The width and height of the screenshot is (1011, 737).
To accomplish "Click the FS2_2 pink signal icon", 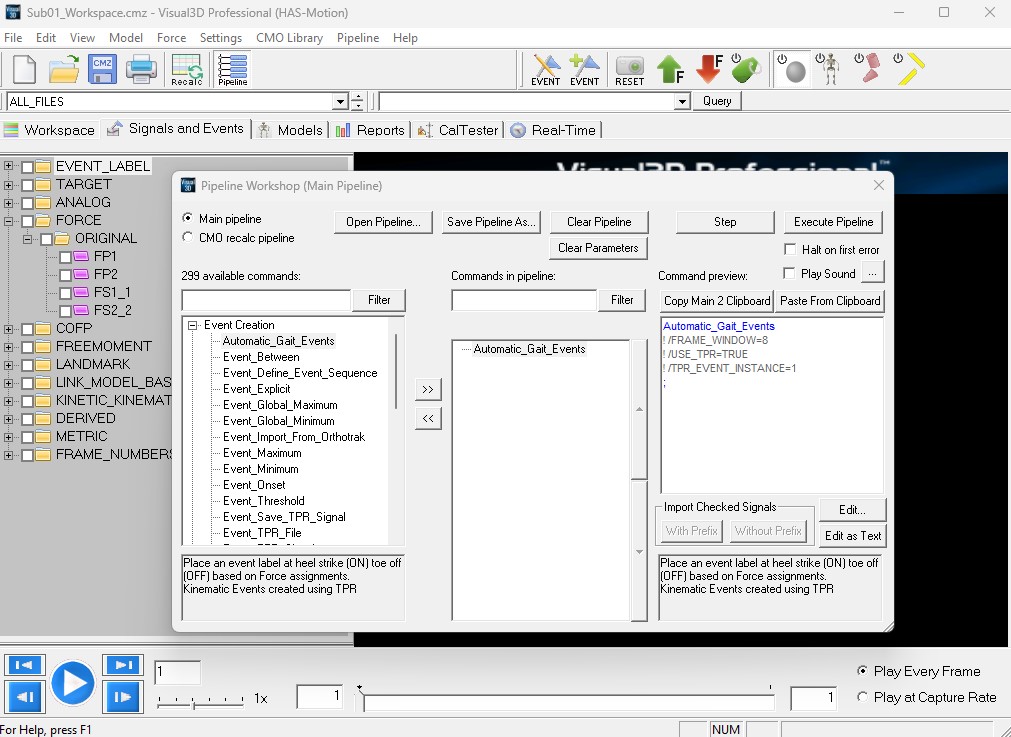I will 81,311.
